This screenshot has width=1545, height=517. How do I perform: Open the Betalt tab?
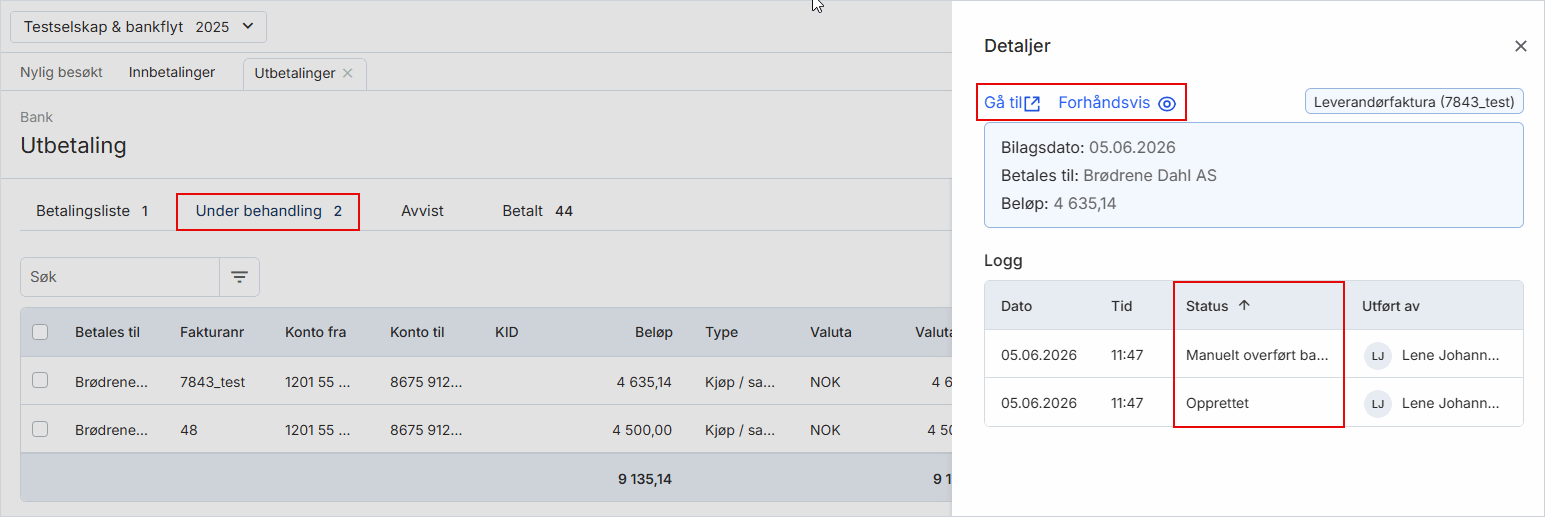537,211
